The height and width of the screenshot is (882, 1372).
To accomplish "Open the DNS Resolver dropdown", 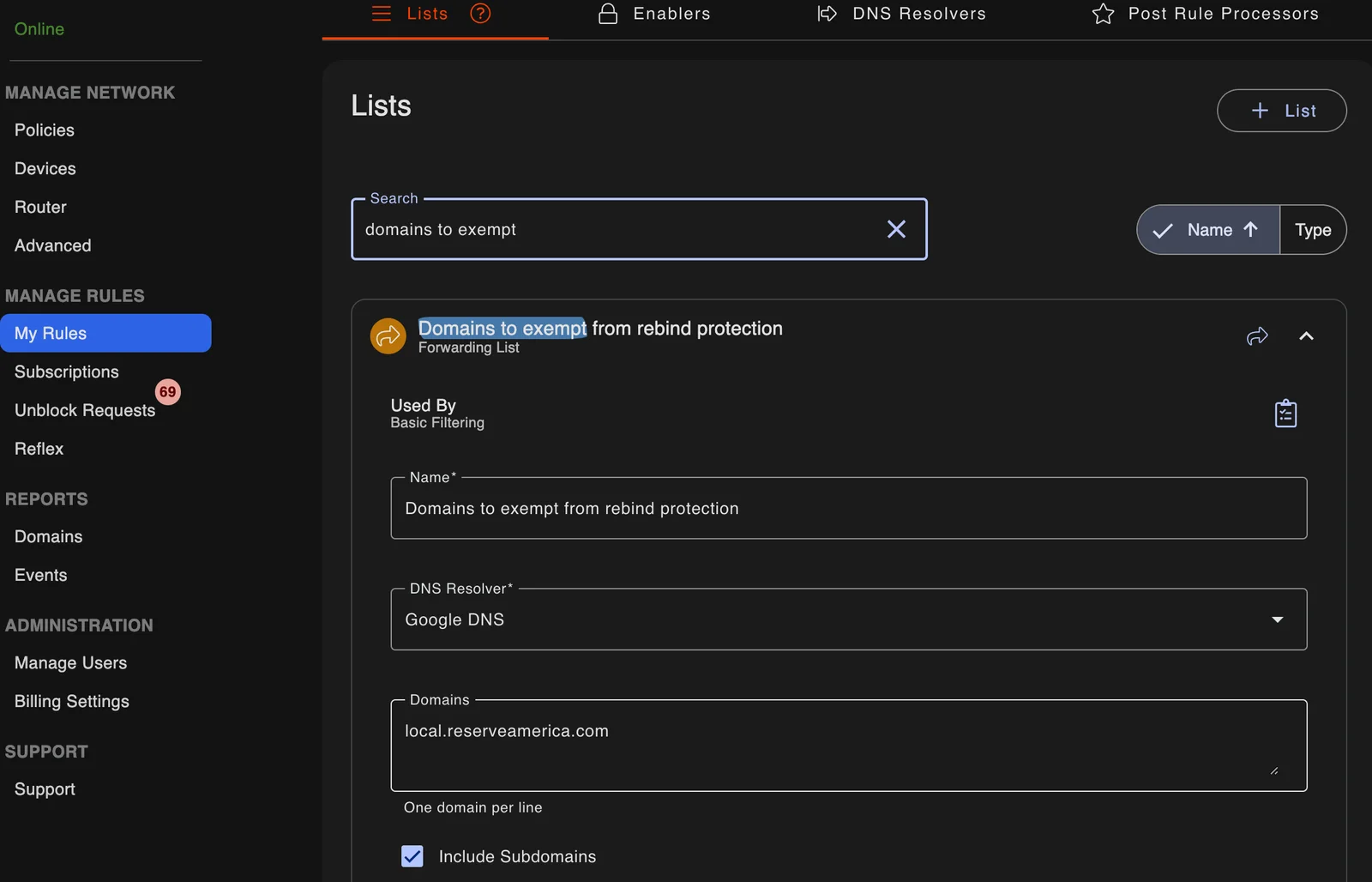I will 849,619.
